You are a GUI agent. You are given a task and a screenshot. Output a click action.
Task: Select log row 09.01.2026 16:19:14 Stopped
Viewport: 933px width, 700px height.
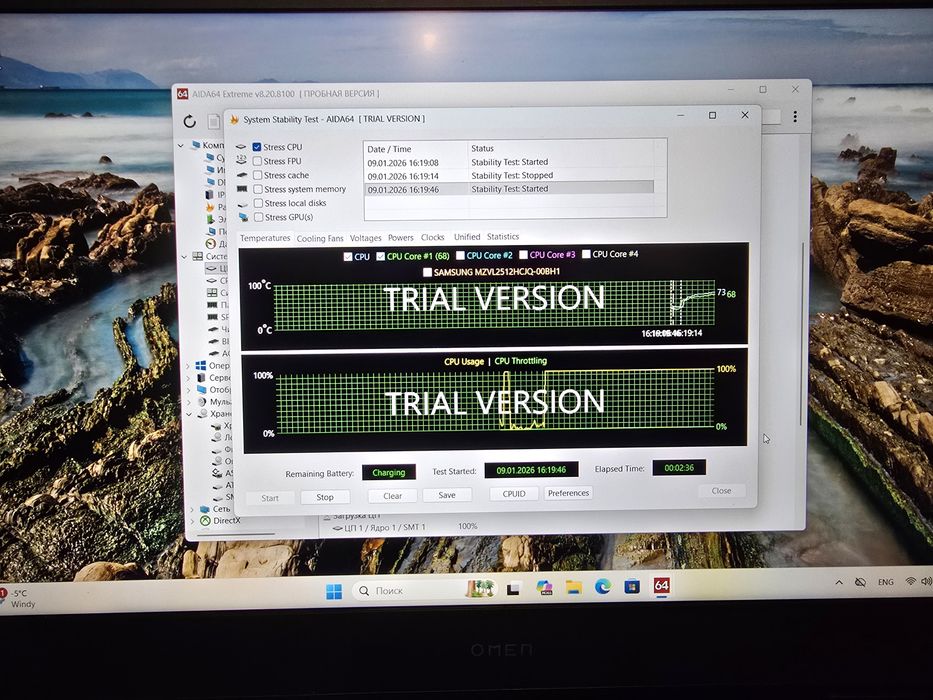click(x=511, y=176)
